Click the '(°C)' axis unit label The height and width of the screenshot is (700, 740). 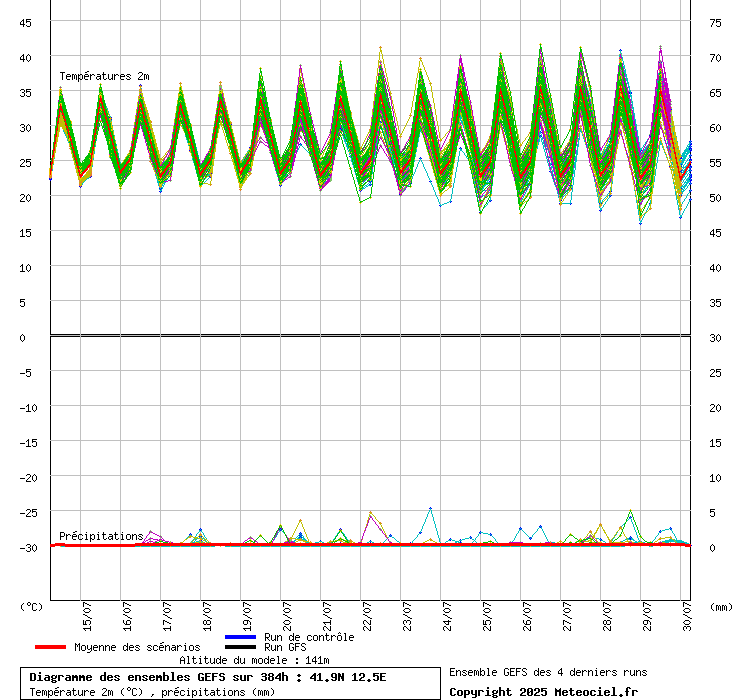31,607
